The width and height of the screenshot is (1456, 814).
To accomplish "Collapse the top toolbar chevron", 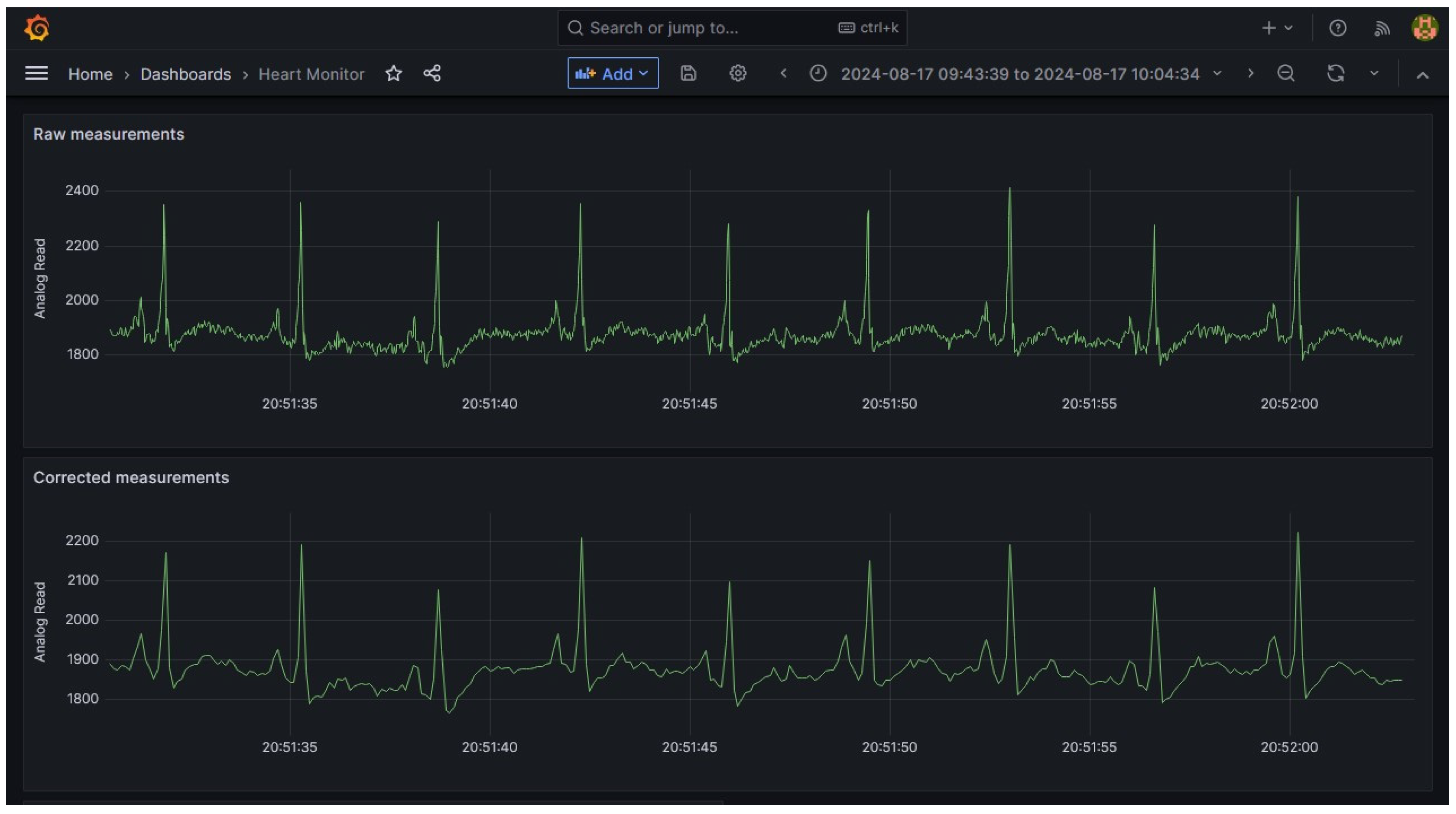I will (1423, 75).
